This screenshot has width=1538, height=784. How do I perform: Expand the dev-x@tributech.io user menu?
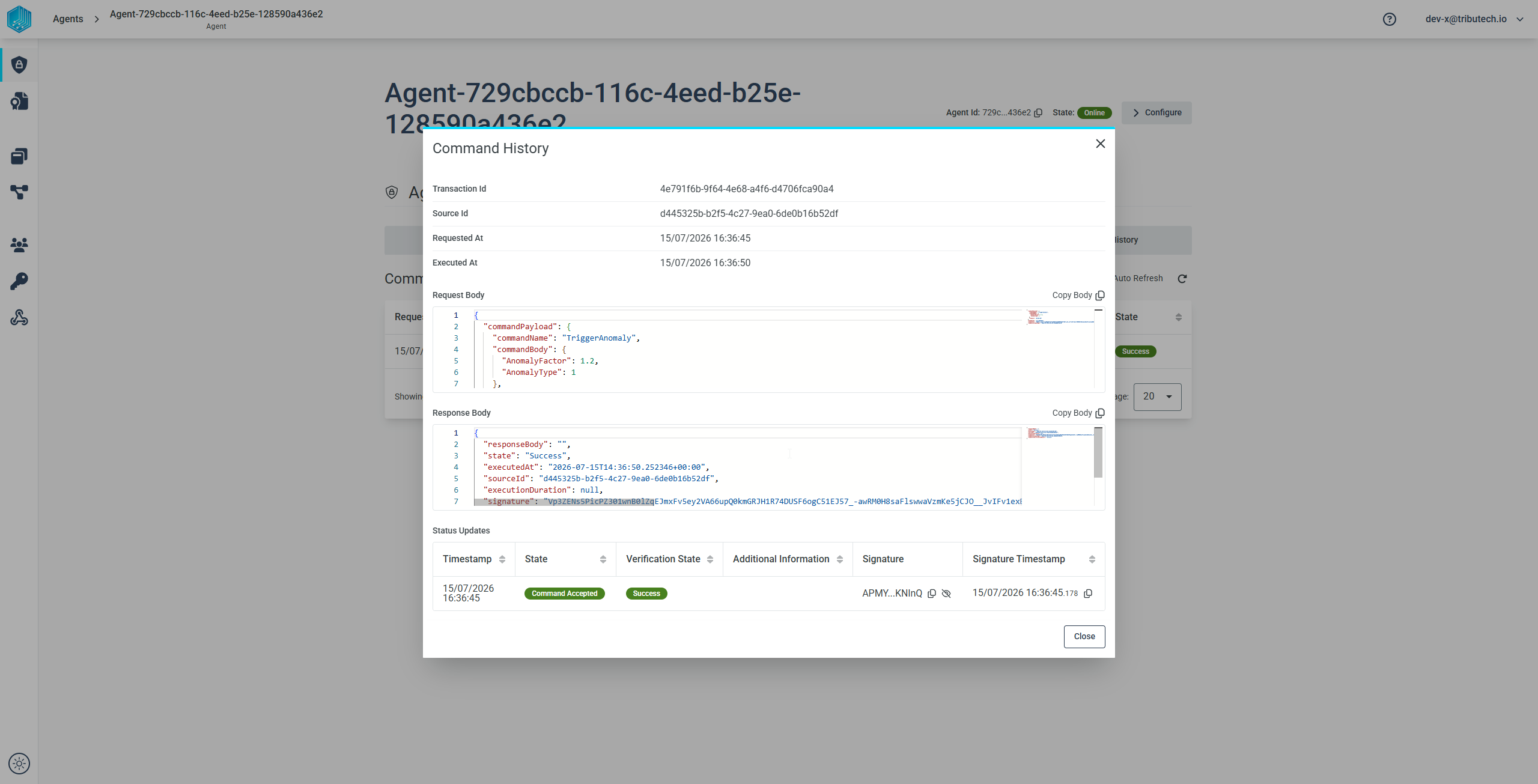1474,19
